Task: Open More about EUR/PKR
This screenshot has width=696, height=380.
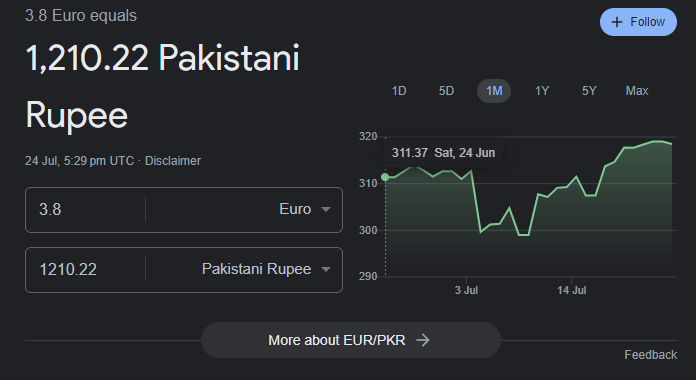Action: pyautogui.click(x=351, y=340)
